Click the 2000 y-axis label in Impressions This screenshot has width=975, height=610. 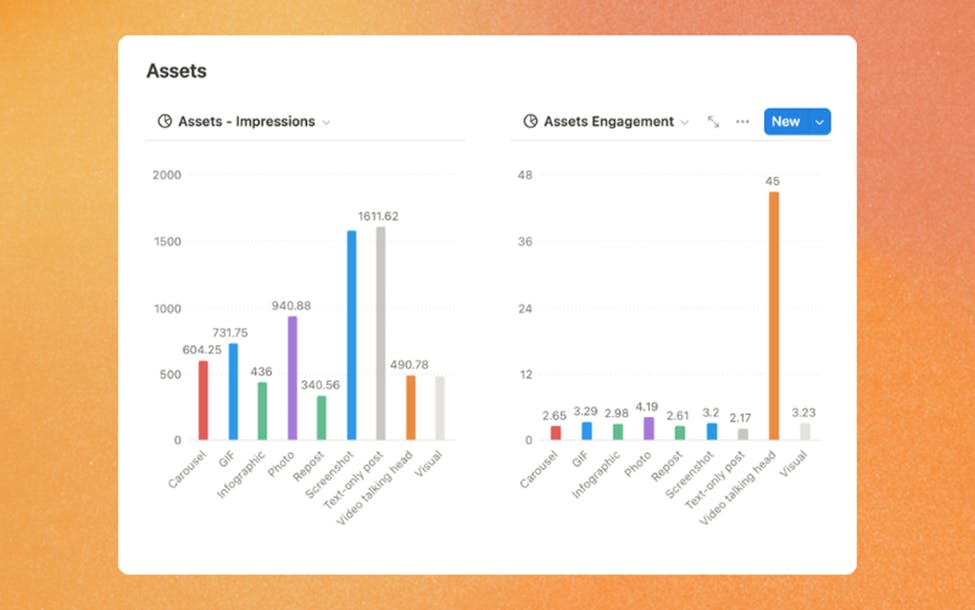click(x=167, y=175)
